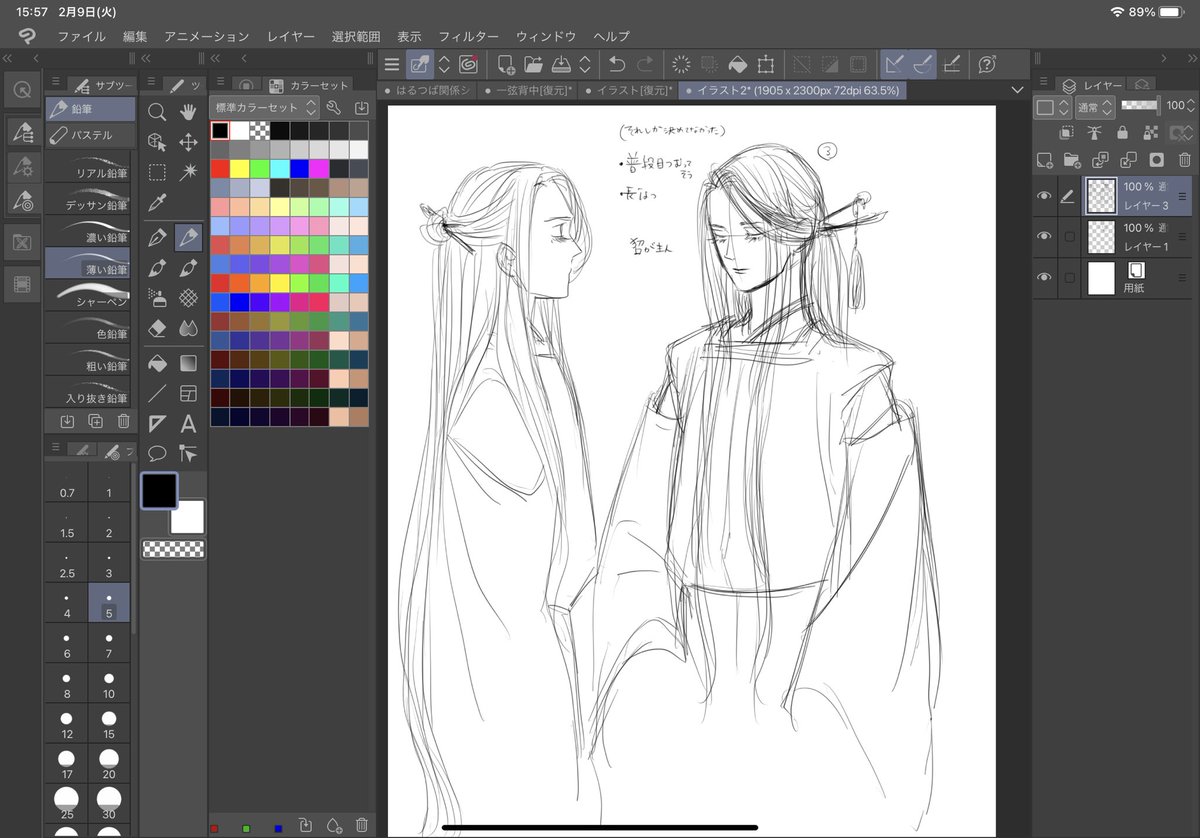The height and width of the screenshot is (838, 1200).
Task: Toggle Lock layer padlock icon
Action: coord(1122,132)
